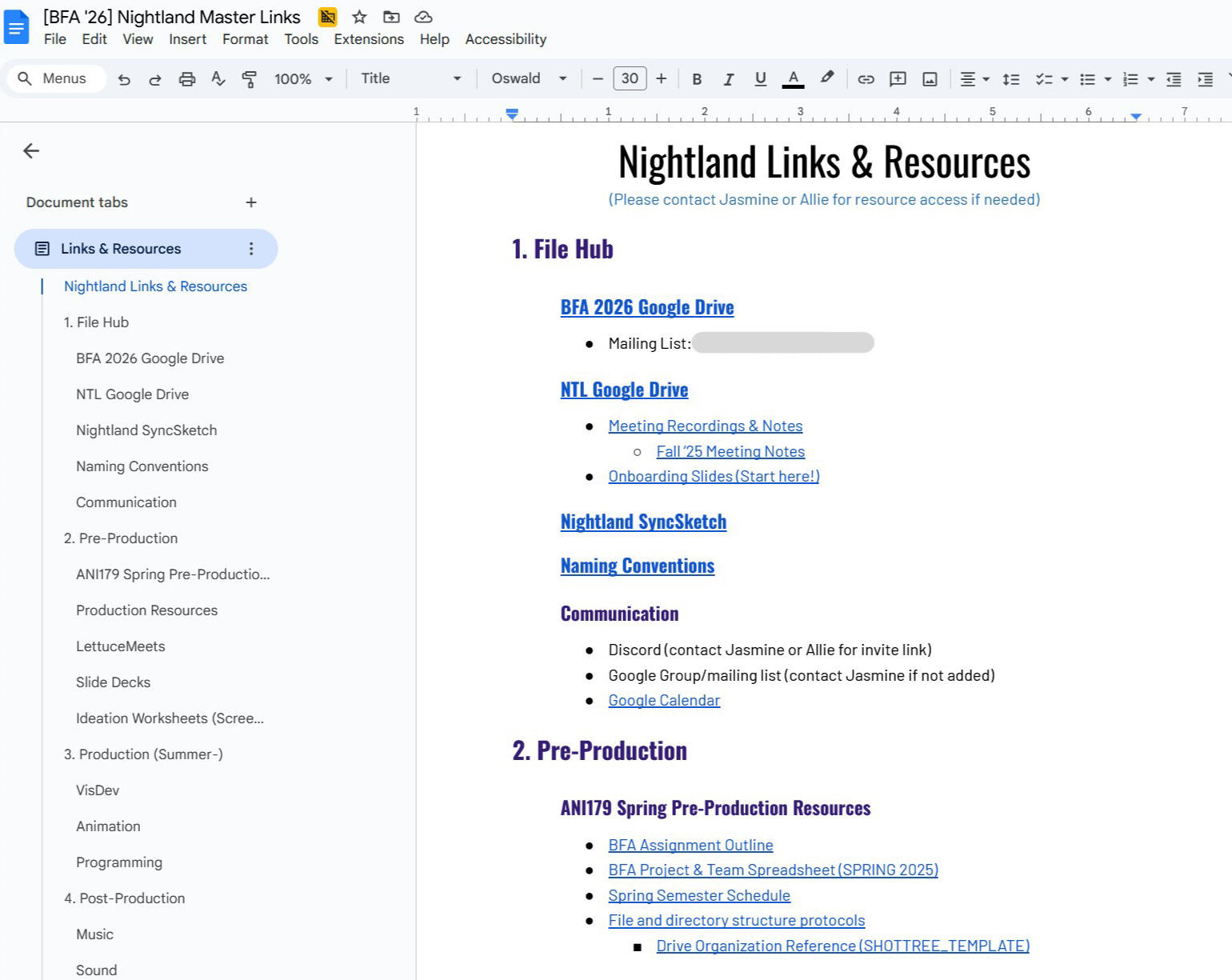Toggle underline formatting
Image resolution: width=1232 pixels, height=980 pixels.
(760, 79)
